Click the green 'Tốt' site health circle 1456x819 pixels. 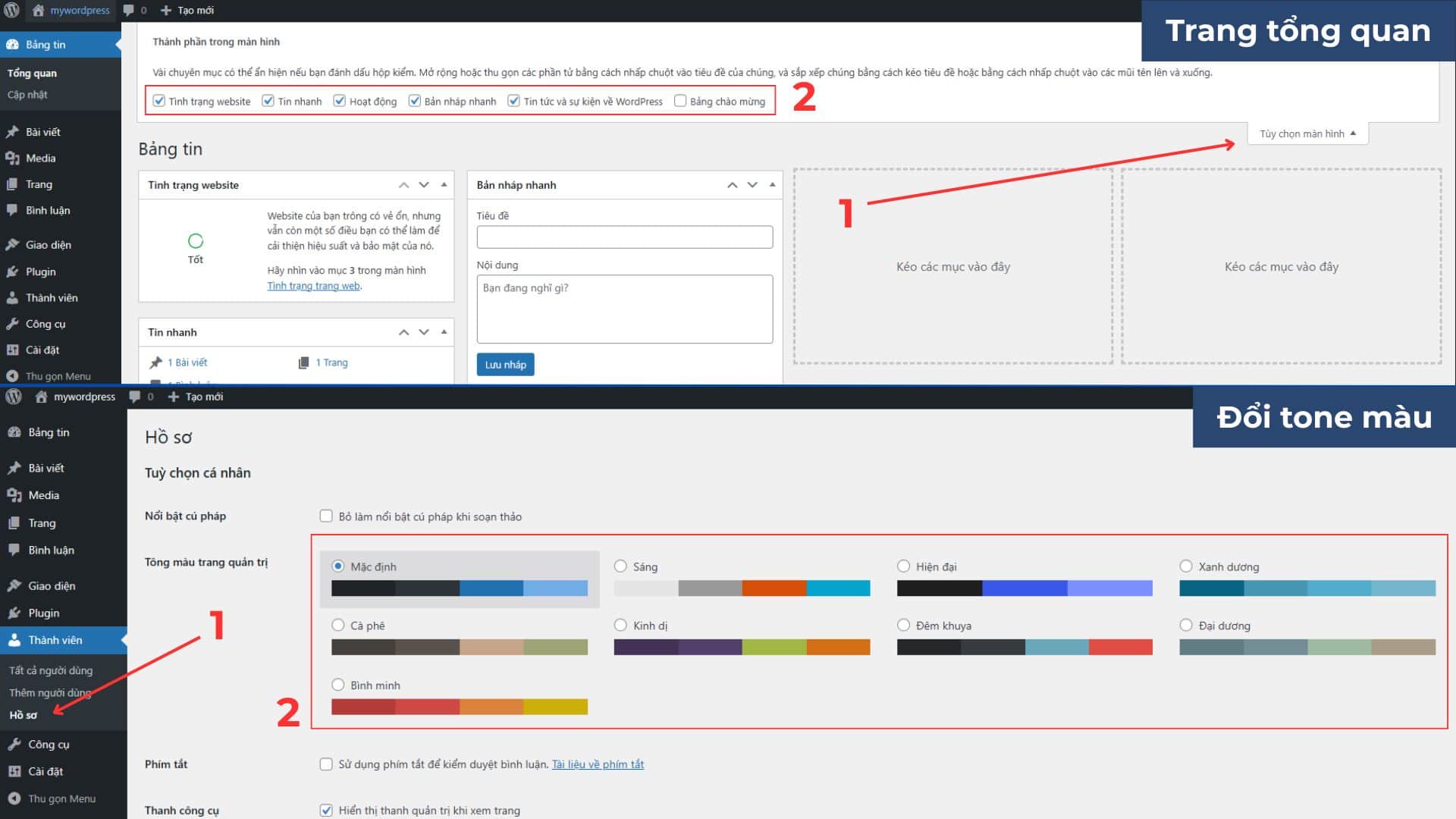pyautogui.click(x=196, y=241)
